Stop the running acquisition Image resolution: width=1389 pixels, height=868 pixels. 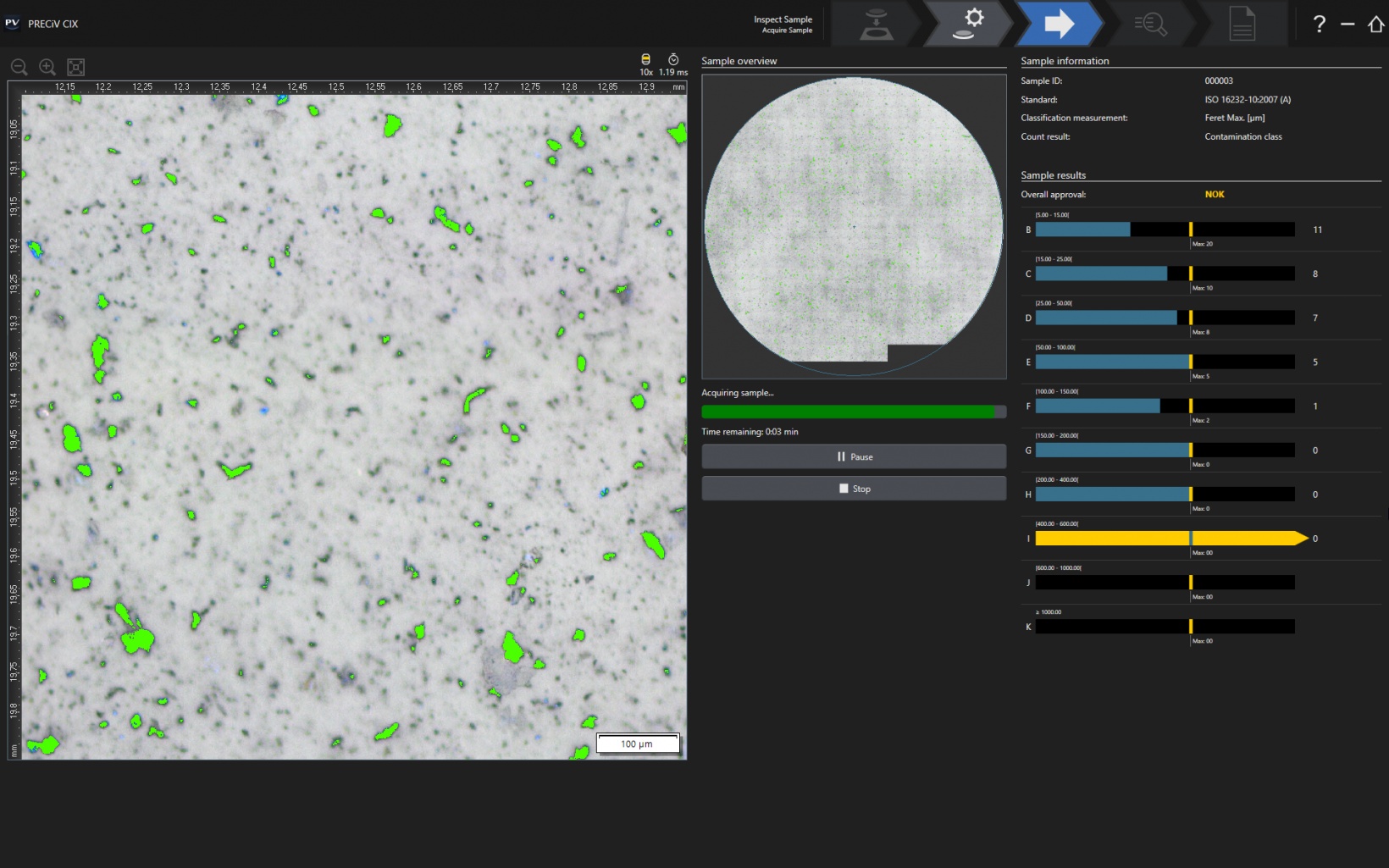853,488
